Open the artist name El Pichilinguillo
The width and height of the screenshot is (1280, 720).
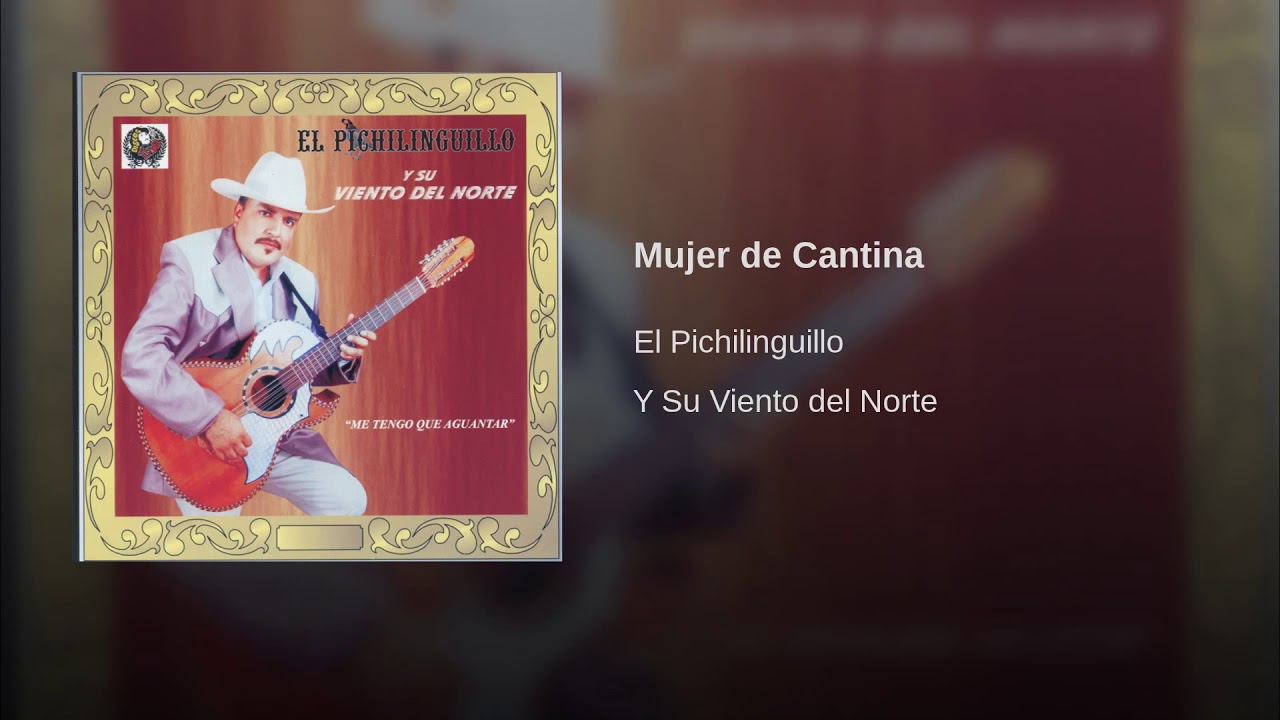point(738,342)
